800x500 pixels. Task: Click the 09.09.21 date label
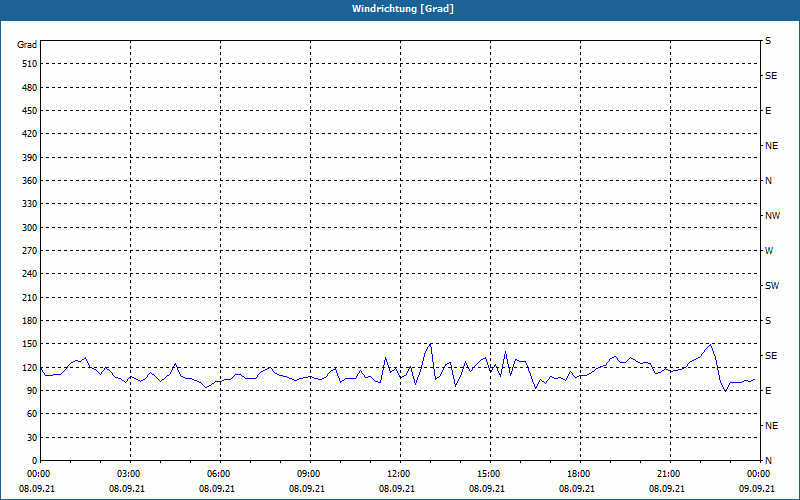(757, 489)
